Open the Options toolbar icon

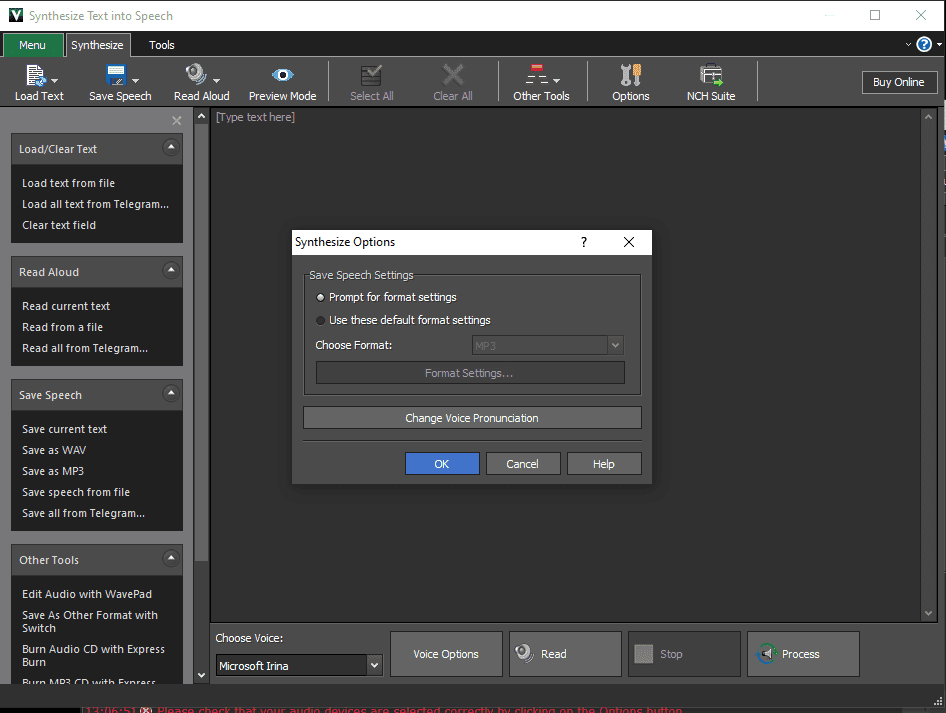coord(630,75)
